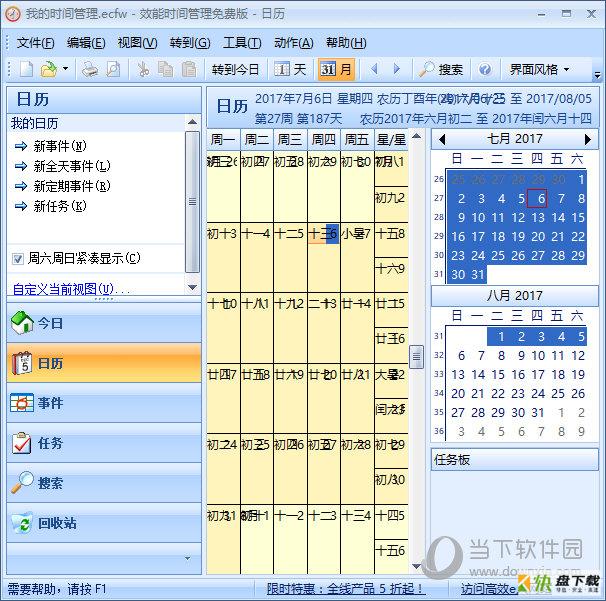
Task: Click the 七月 2017 month header
Action: (x=515, y=139)
